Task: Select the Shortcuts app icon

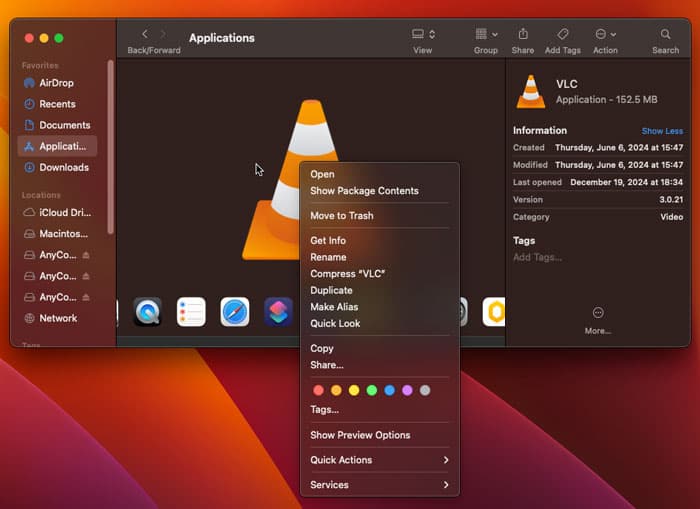Action: (279, 312)
